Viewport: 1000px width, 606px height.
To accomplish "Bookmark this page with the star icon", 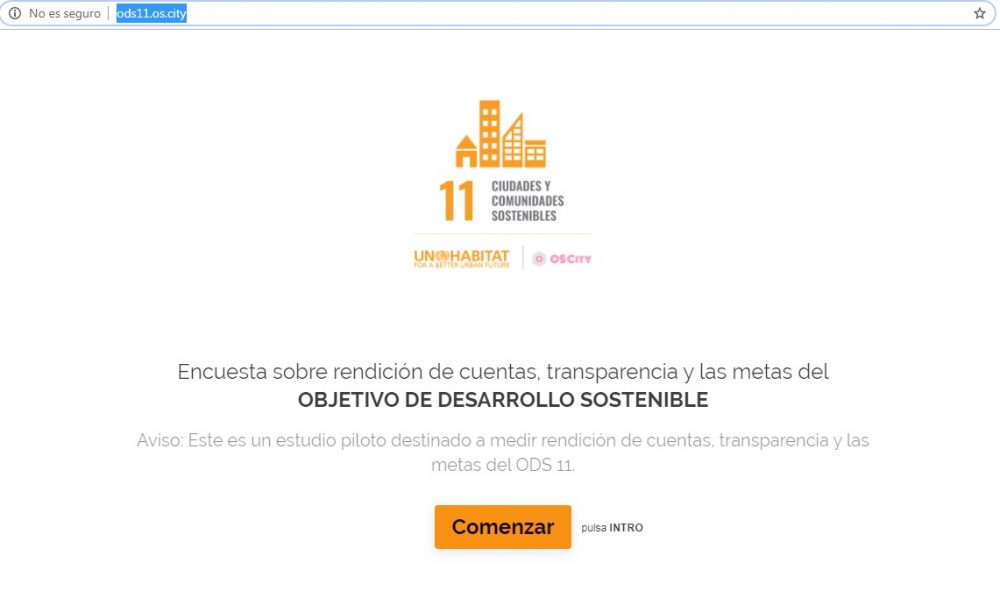I will tap(979, 14).
